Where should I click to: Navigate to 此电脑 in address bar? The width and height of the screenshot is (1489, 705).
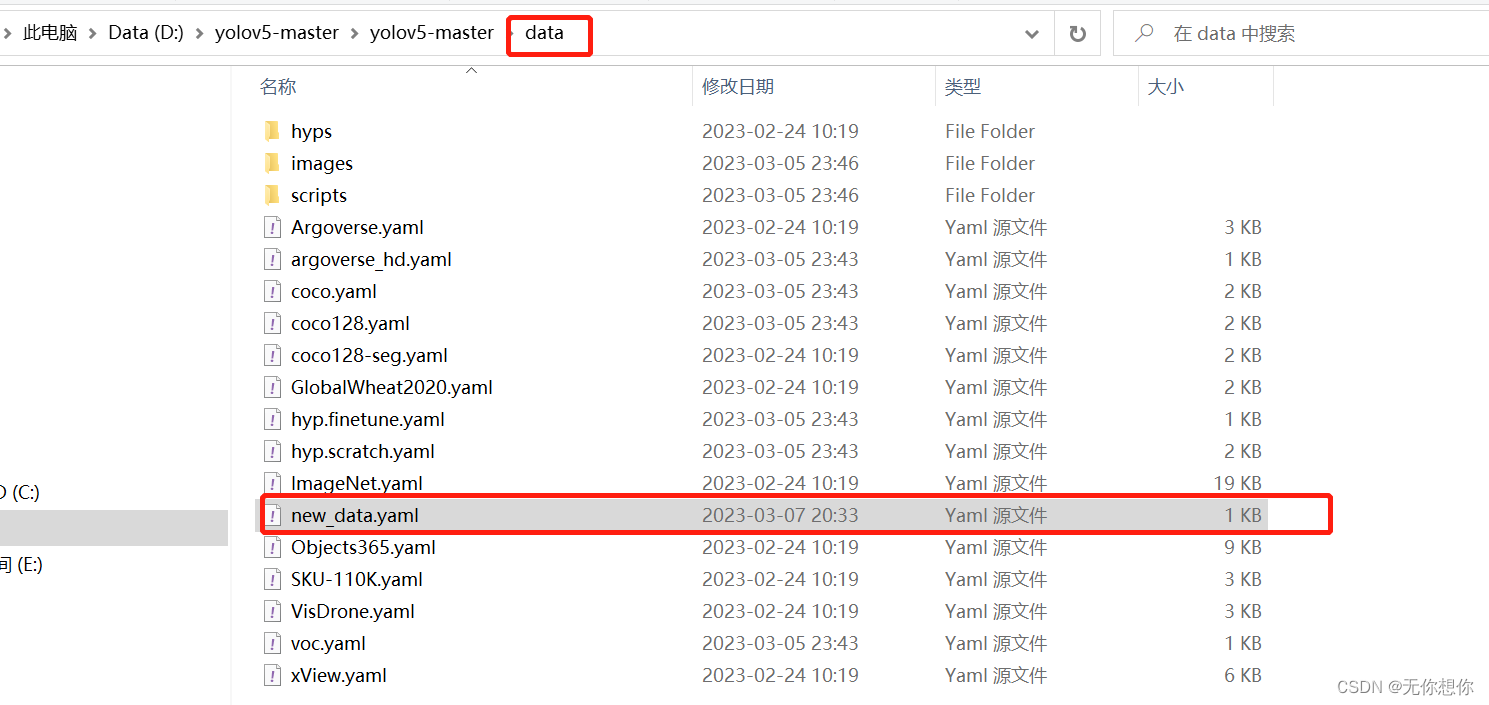click(50, 33)
